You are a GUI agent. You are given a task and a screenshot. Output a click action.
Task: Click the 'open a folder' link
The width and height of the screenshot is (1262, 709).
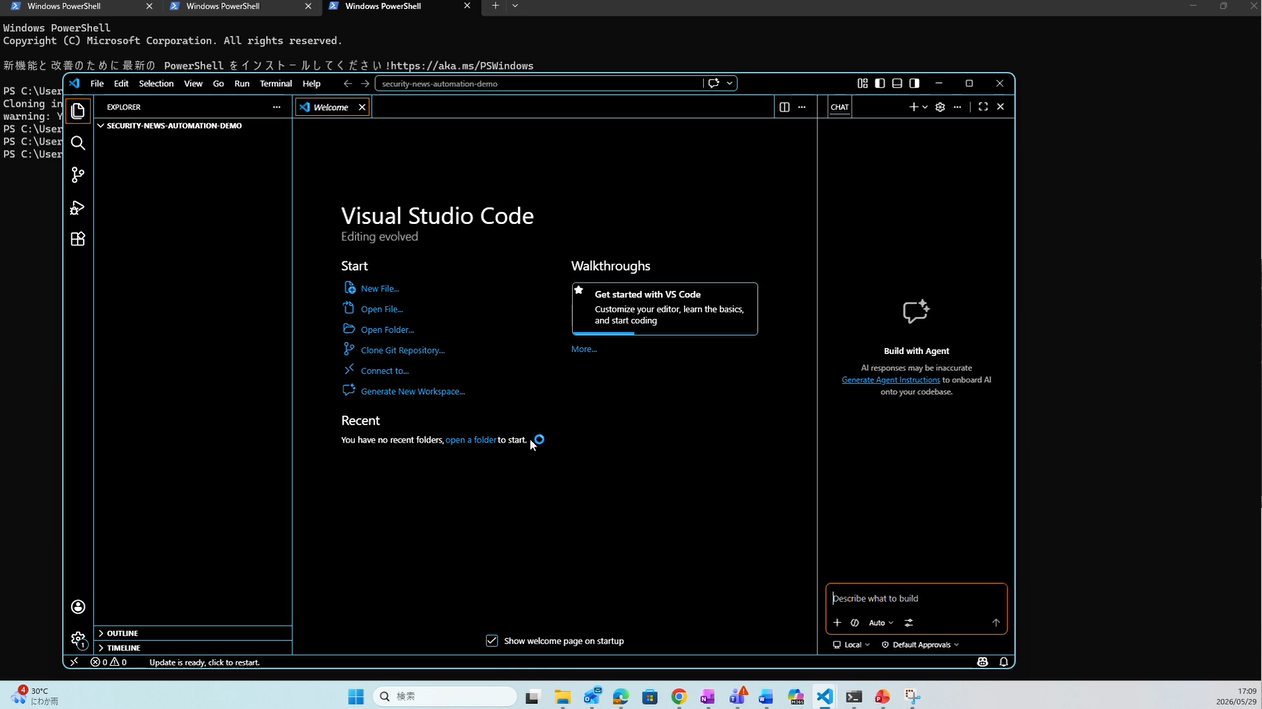point(471,440)
